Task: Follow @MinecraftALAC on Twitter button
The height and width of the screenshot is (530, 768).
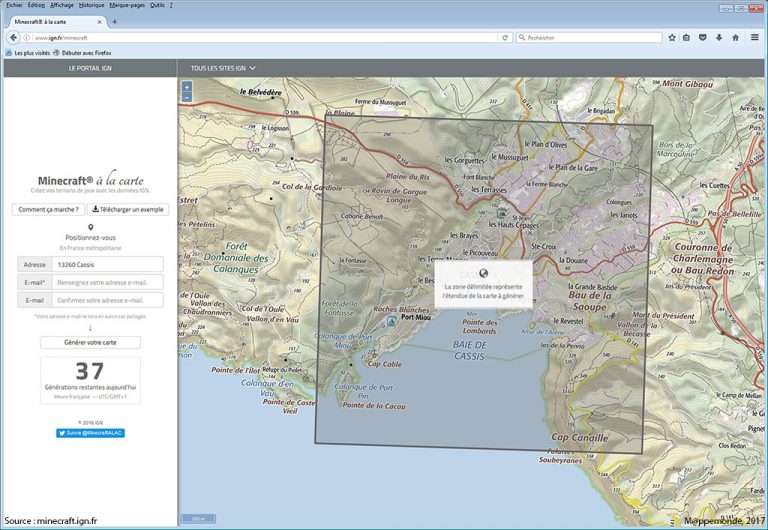Action: (x=91, y=433)
